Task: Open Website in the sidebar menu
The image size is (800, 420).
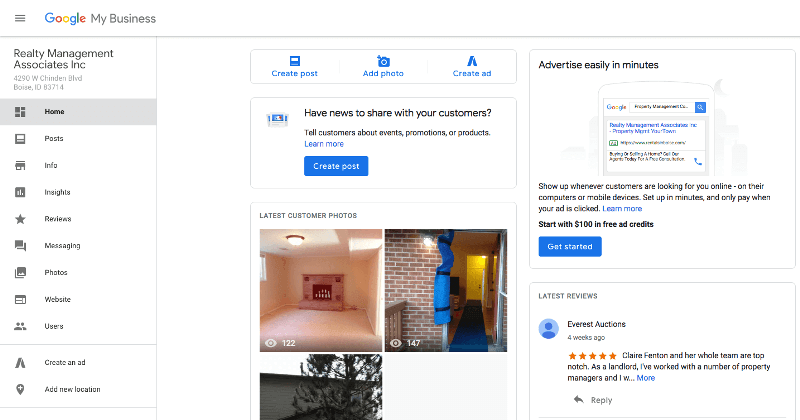Action: tap(78, 300)
